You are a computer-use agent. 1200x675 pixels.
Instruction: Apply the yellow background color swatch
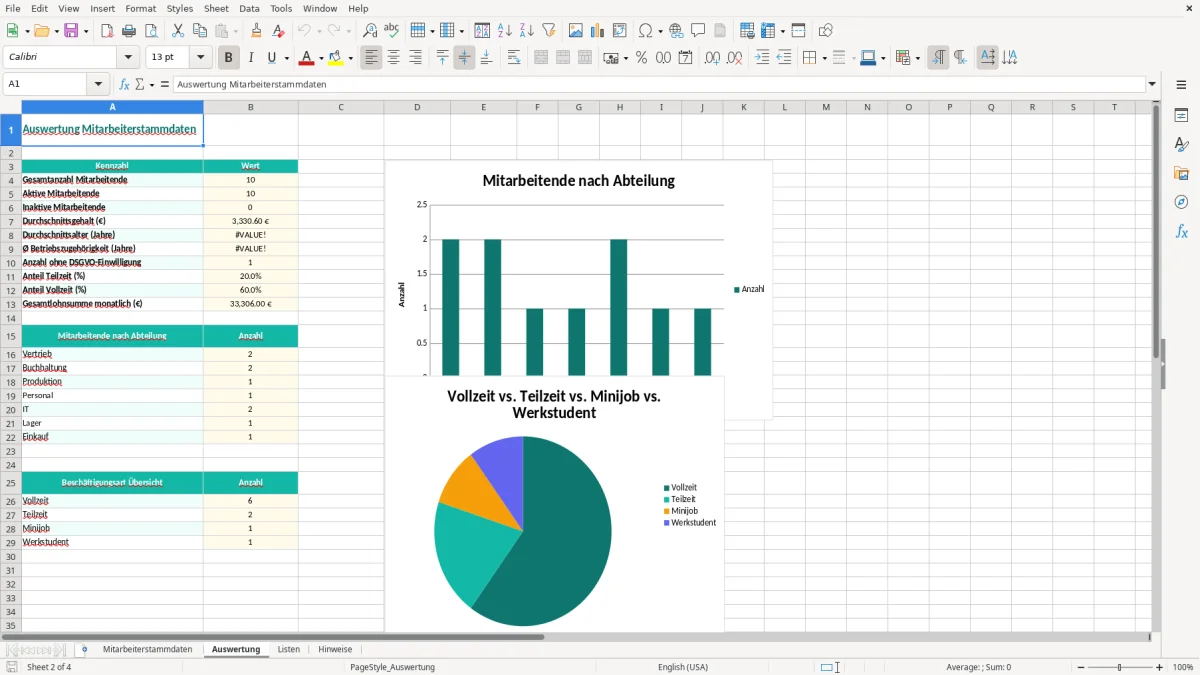(x=335, y=58)
